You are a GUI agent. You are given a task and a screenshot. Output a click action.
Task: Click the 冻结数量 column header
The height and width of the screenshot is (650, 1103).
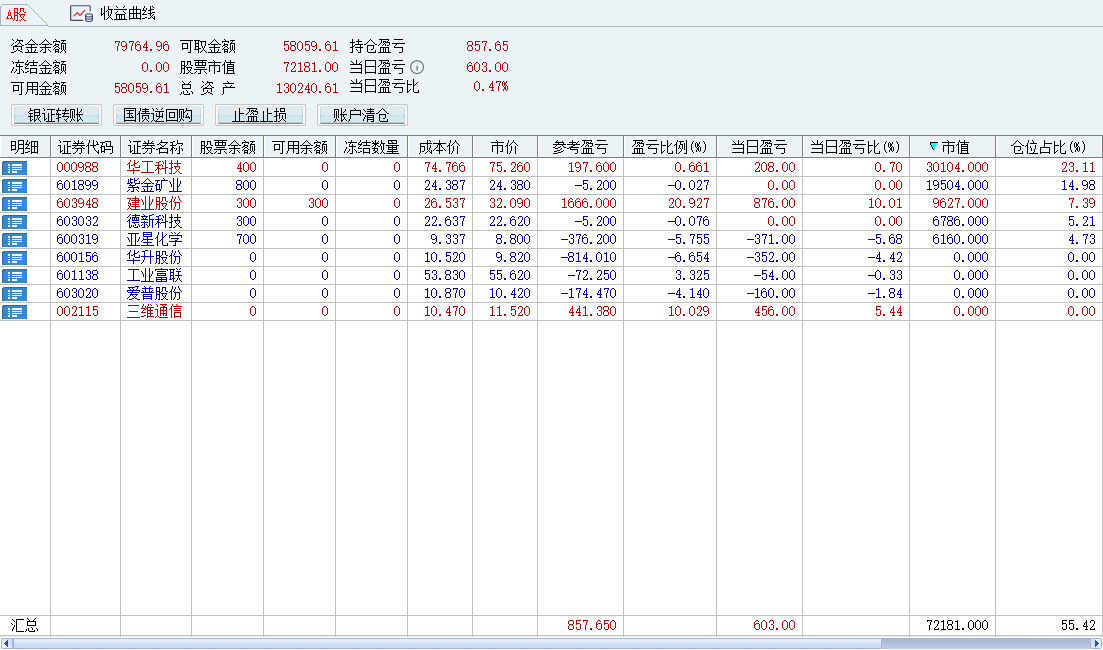(371, 147)
